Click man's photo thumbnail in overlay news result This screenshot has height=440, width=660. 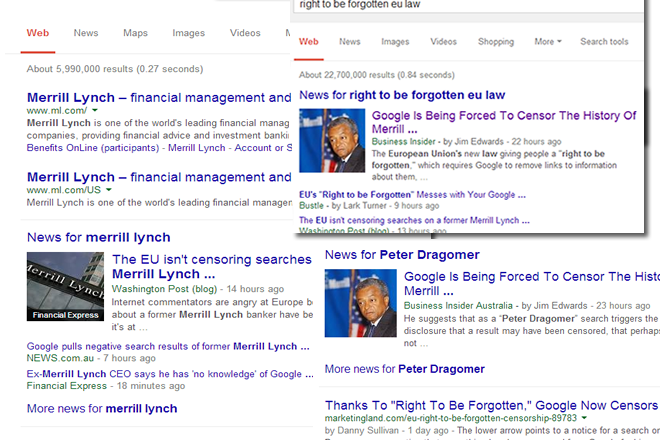332,141
